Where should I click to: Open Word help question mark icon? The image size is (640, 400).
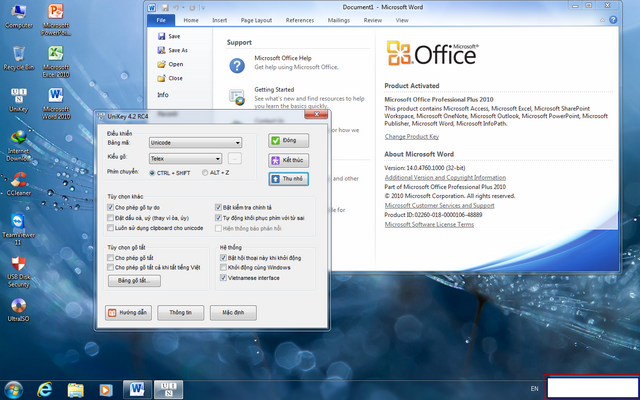click(x=613, y=20)
